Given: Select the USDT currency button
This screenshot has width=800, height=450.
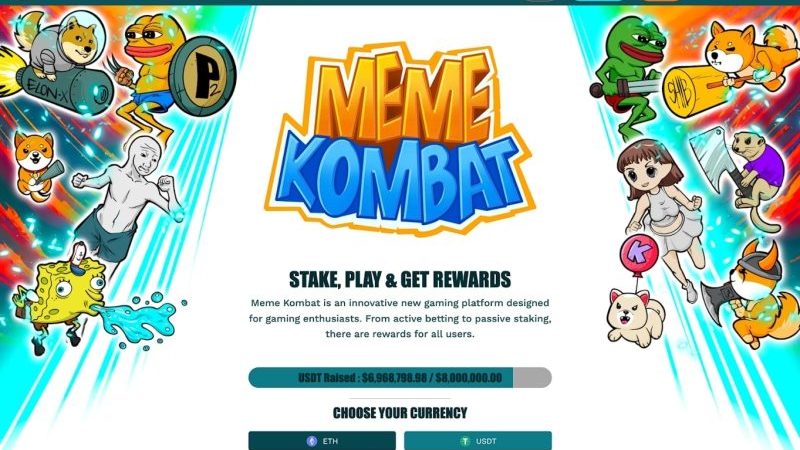Looking at the screenshot, I should pyautogui.click(x=478, y=440).
